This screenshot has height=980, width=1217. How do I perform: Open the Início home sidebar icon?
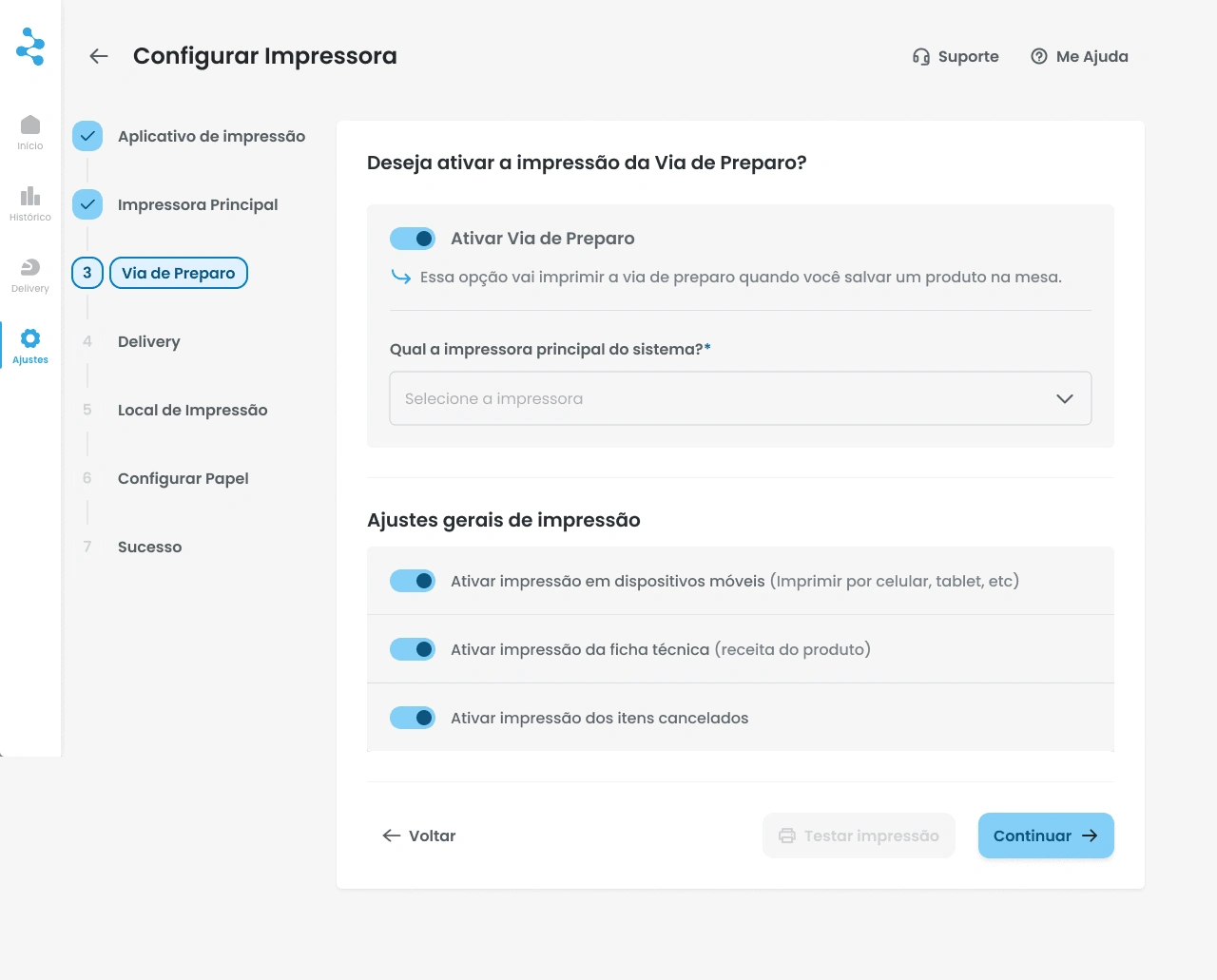tap(30, 125)
